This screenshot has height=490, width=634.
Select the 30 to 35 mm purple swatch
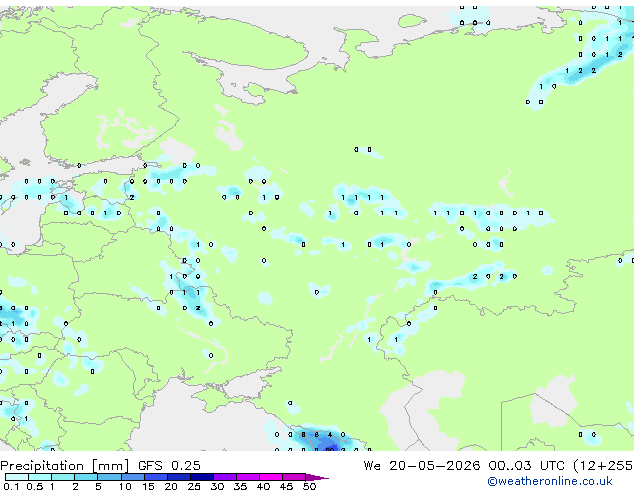tap(225, 477)
